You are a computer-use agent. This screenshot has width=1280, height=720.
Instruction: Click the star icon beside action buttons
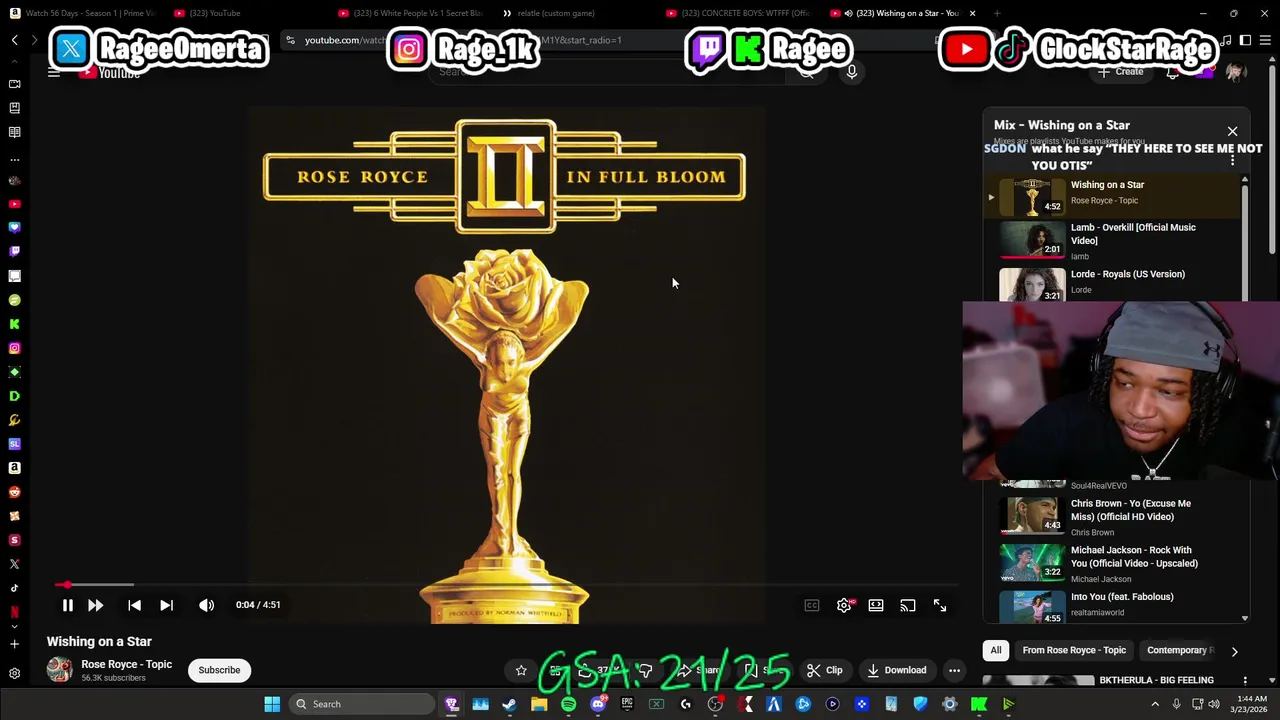click(x=521, y=670)
